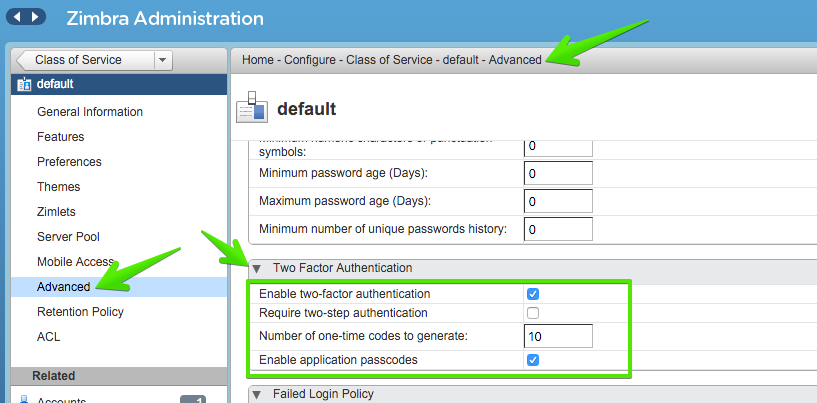This screenshot has height=403, width=817.
Task: Open the Mobile Access section
Action: pyautogui.click(x=76, y=262)
